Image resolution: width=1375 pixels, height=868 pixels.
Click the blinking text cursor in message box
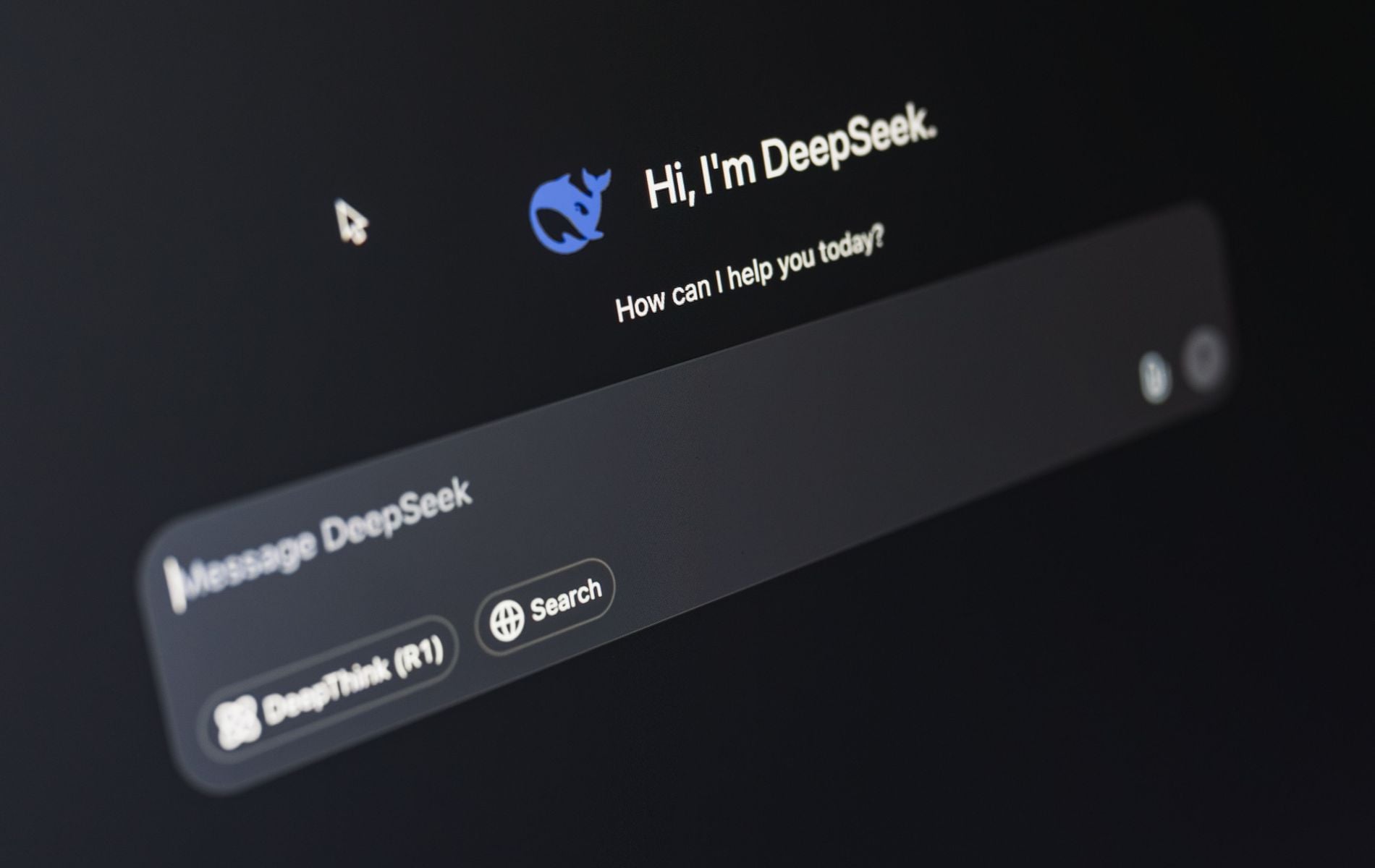(x=174, y=584)
